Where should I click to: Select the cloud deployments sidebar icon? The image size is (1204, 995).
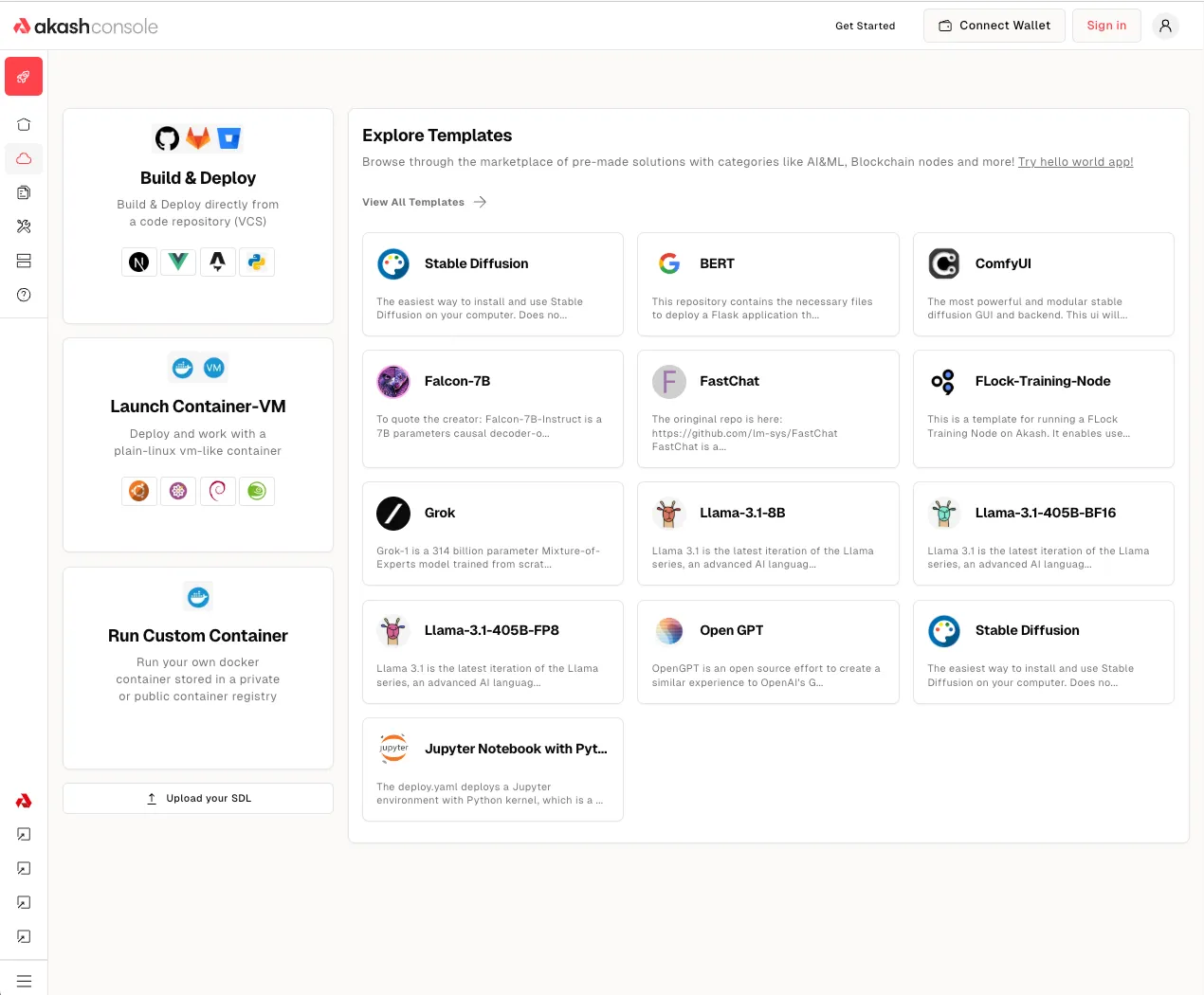[24, 158]
